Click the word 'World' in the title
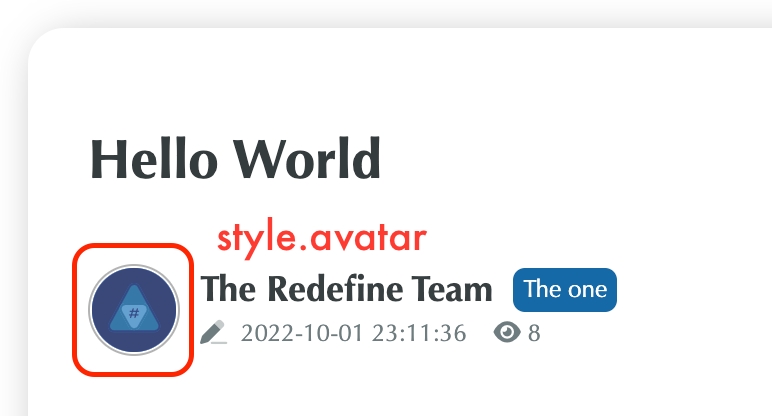The image size is (772, 416). [x=307, y=160]
